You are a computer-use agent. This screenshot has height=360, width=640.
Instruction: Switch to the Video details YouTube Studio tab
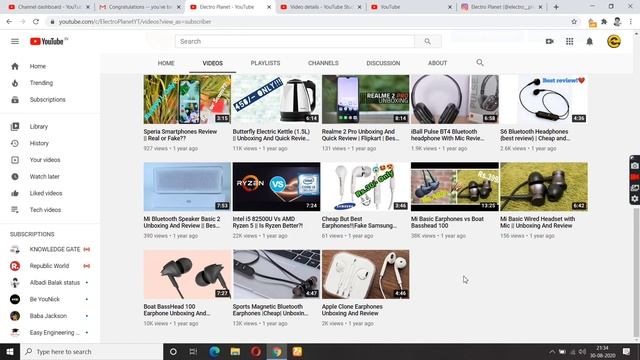321,7
